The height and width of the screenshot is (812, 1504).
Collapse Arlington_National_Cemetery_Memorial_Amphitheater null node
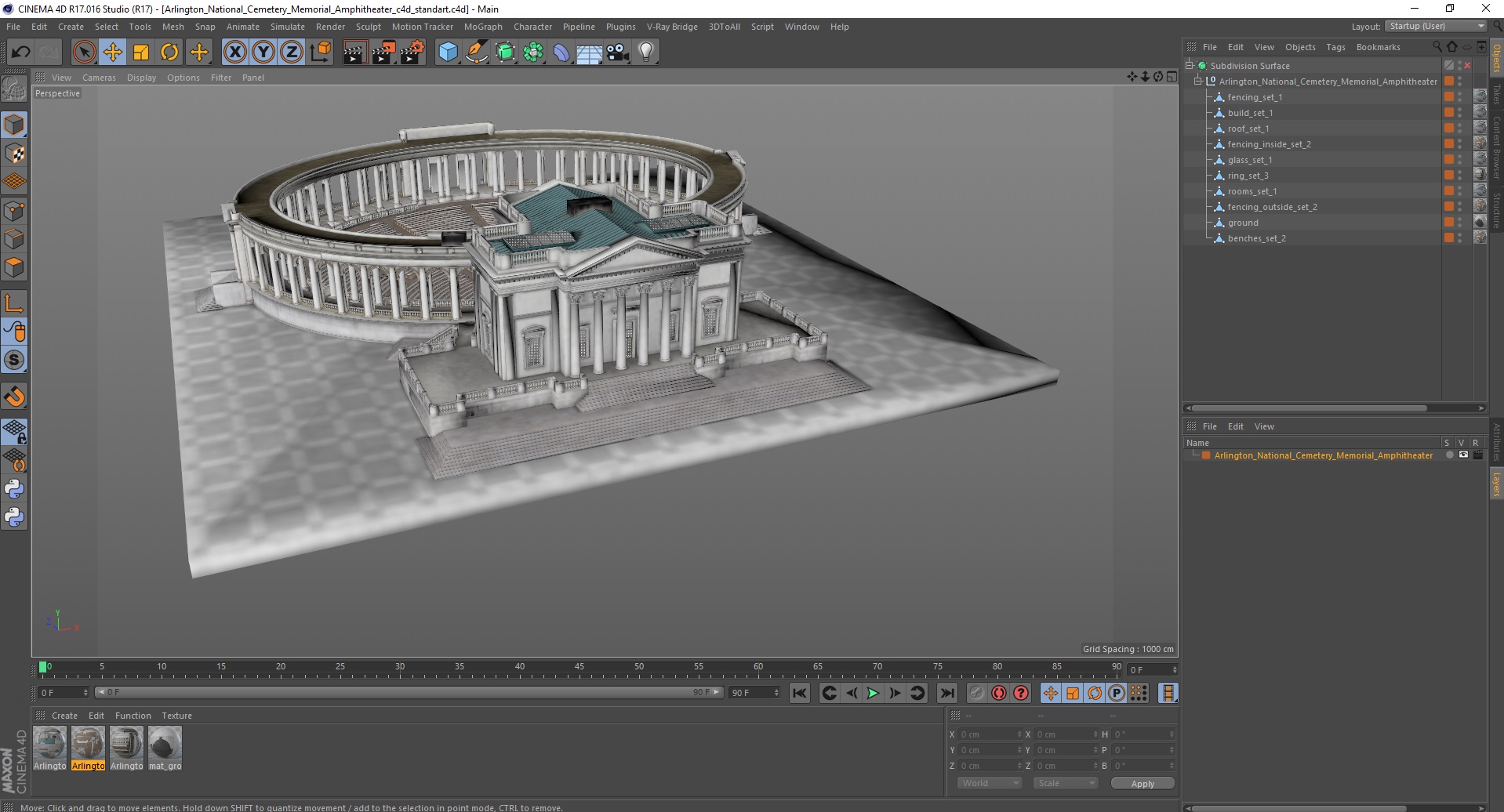click(1198, 82)
